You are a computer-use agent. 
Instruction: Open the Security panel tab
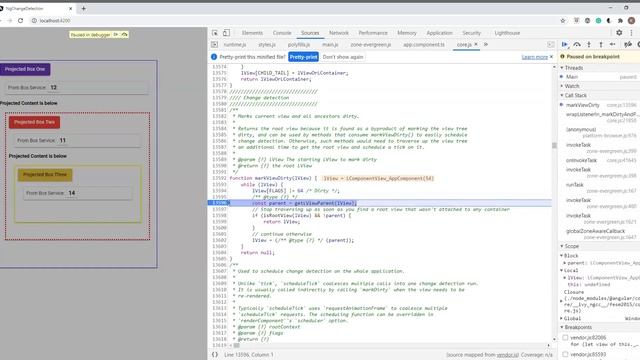coord(471,33)
